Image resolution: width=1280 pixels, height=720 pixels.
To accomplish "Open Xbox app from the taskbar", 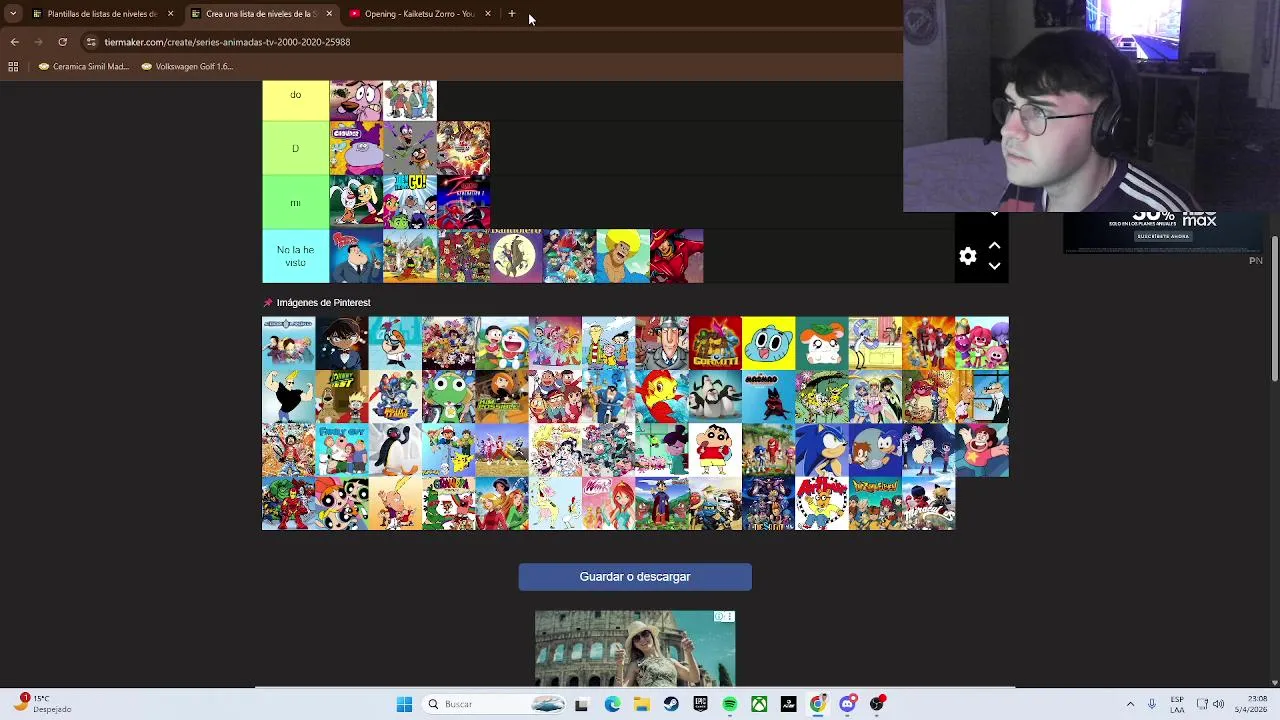I will point(760,704).
